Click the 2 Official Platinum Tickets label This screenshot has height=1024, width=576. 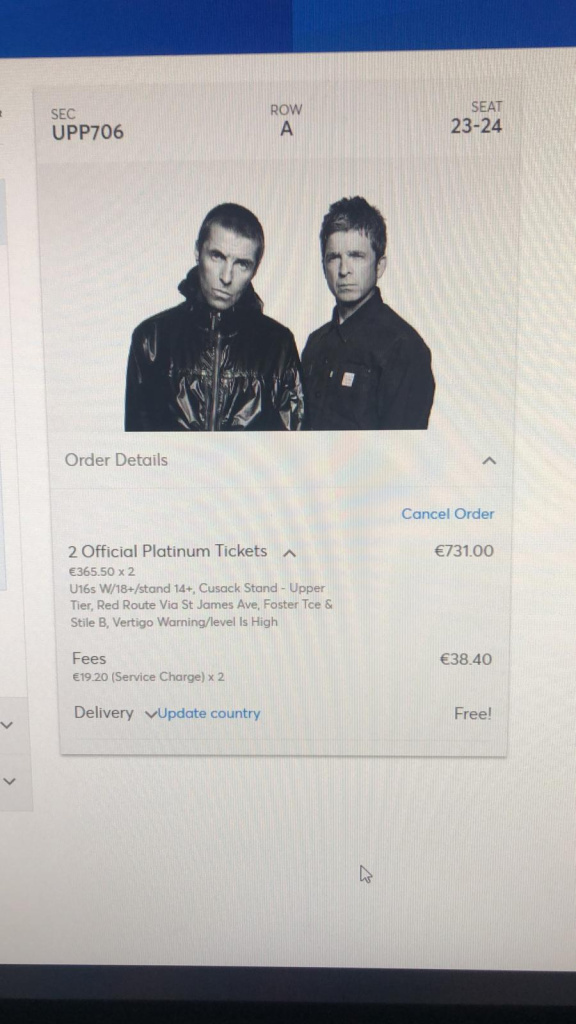[167, 551]
